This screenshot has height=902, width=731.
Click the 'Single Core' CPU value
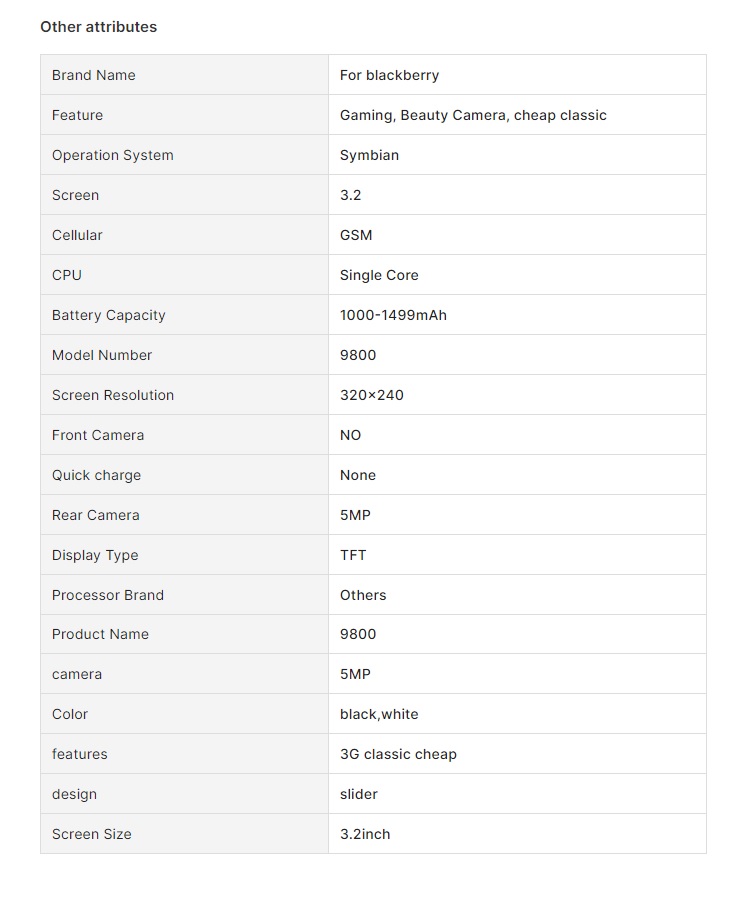pyautogui.click(x=379, y=275)
